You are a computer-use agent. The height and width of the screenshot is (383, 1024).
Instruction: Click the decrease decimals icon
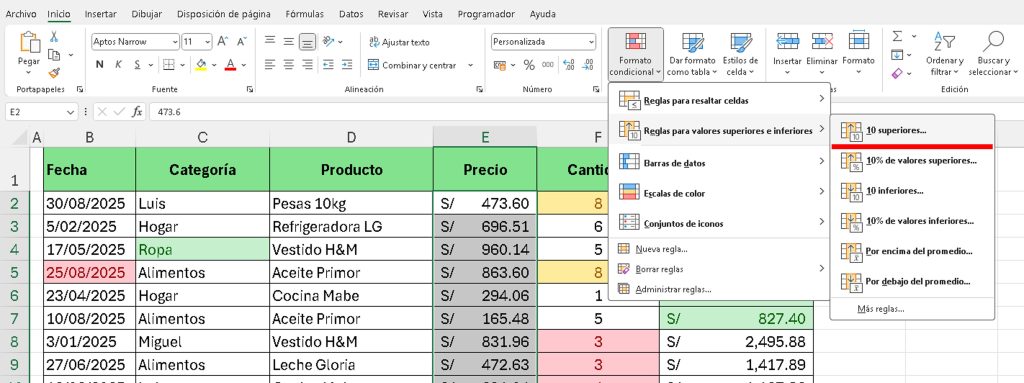point(588,65)
